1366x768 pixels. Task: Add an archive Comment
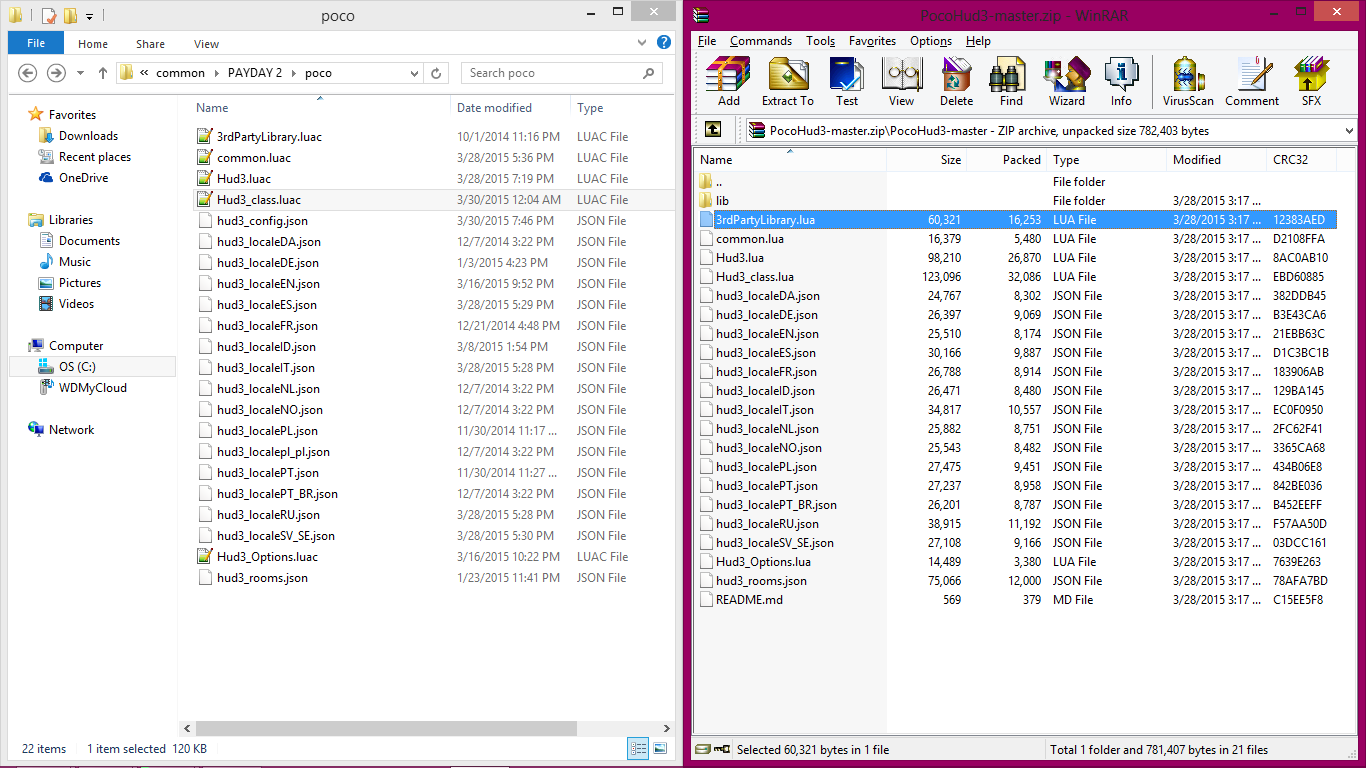click(1252, 81)
